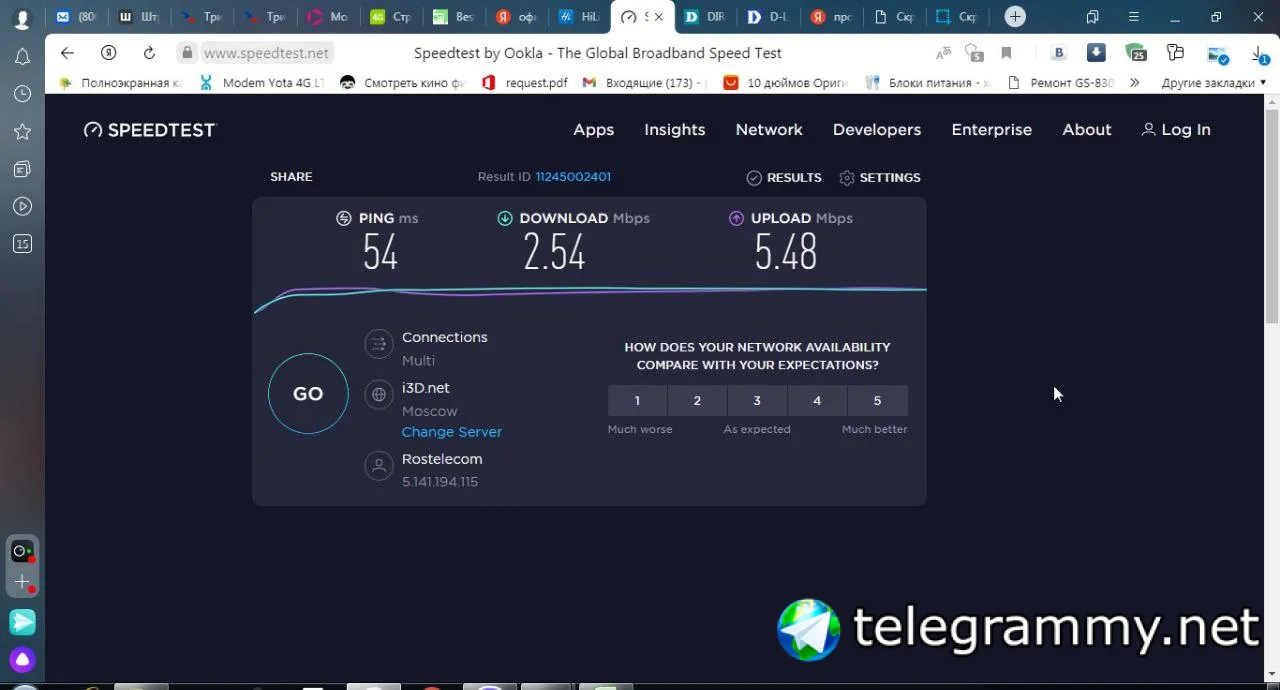Open Speedtest SETTINGS
Viewport: 1280px width, 690px height.
(880, 178)
